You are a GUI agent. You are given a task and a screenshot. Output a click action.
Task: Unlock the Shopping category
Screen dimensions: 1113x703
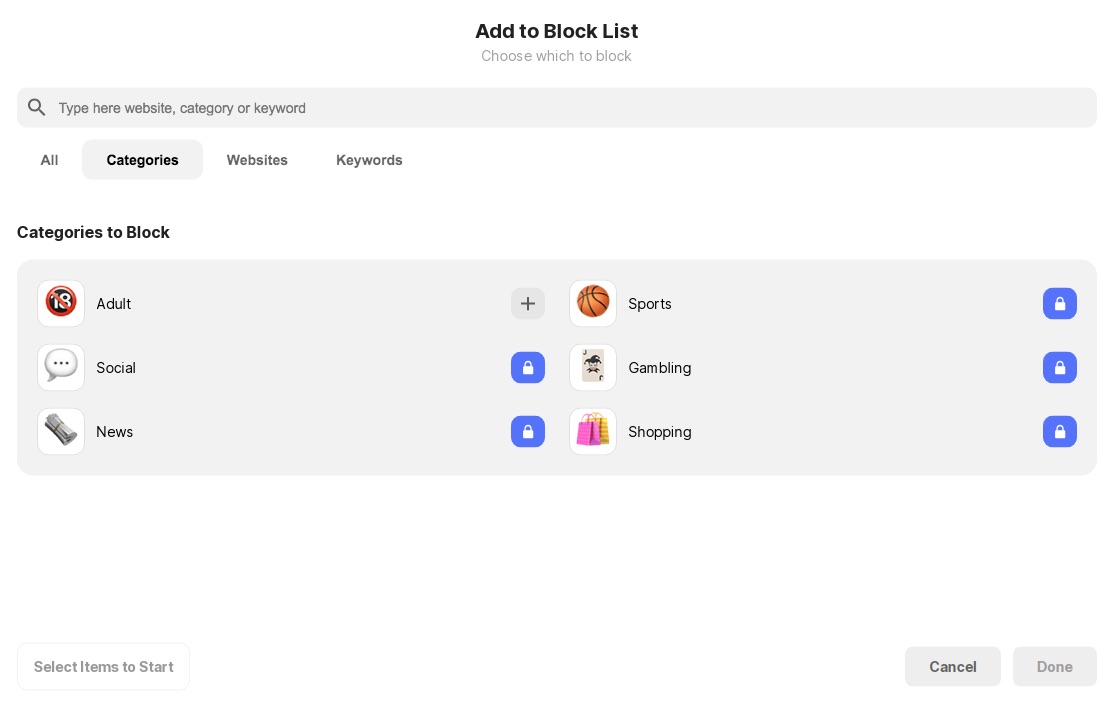[1060, 431]
